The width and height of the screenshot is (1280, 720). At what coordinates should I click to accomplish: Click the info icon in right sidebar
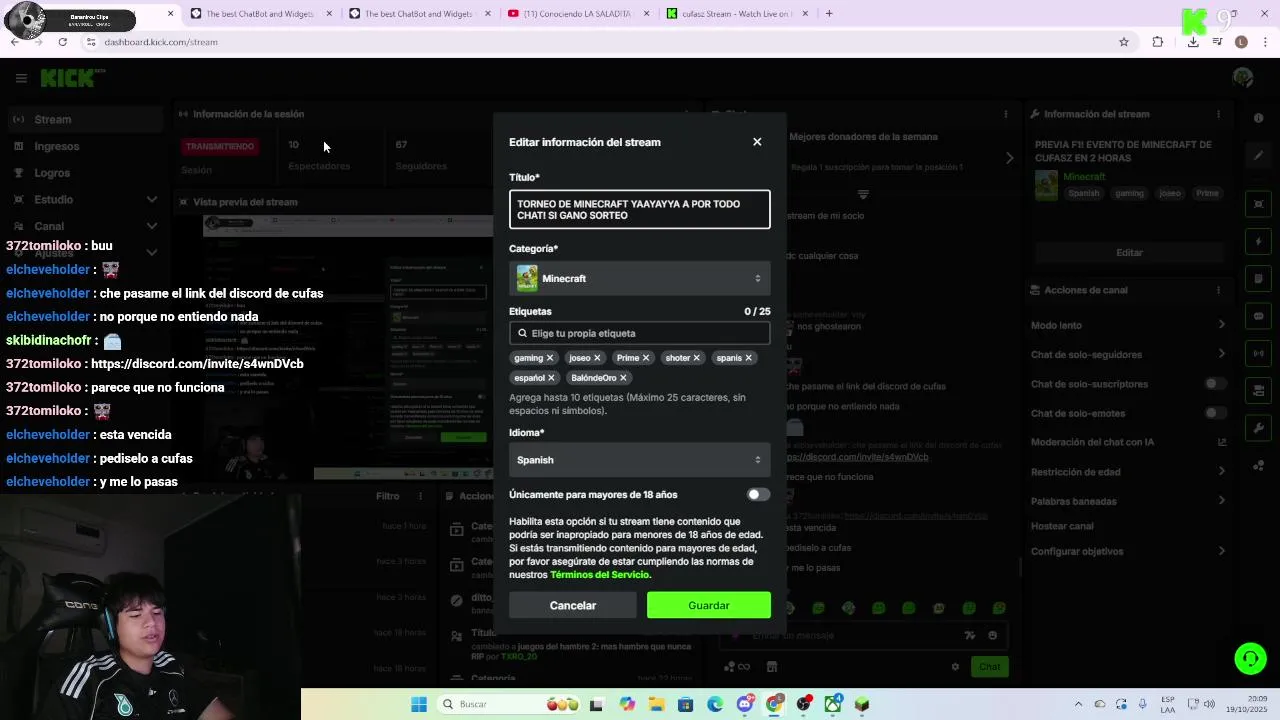(1259, 118)
